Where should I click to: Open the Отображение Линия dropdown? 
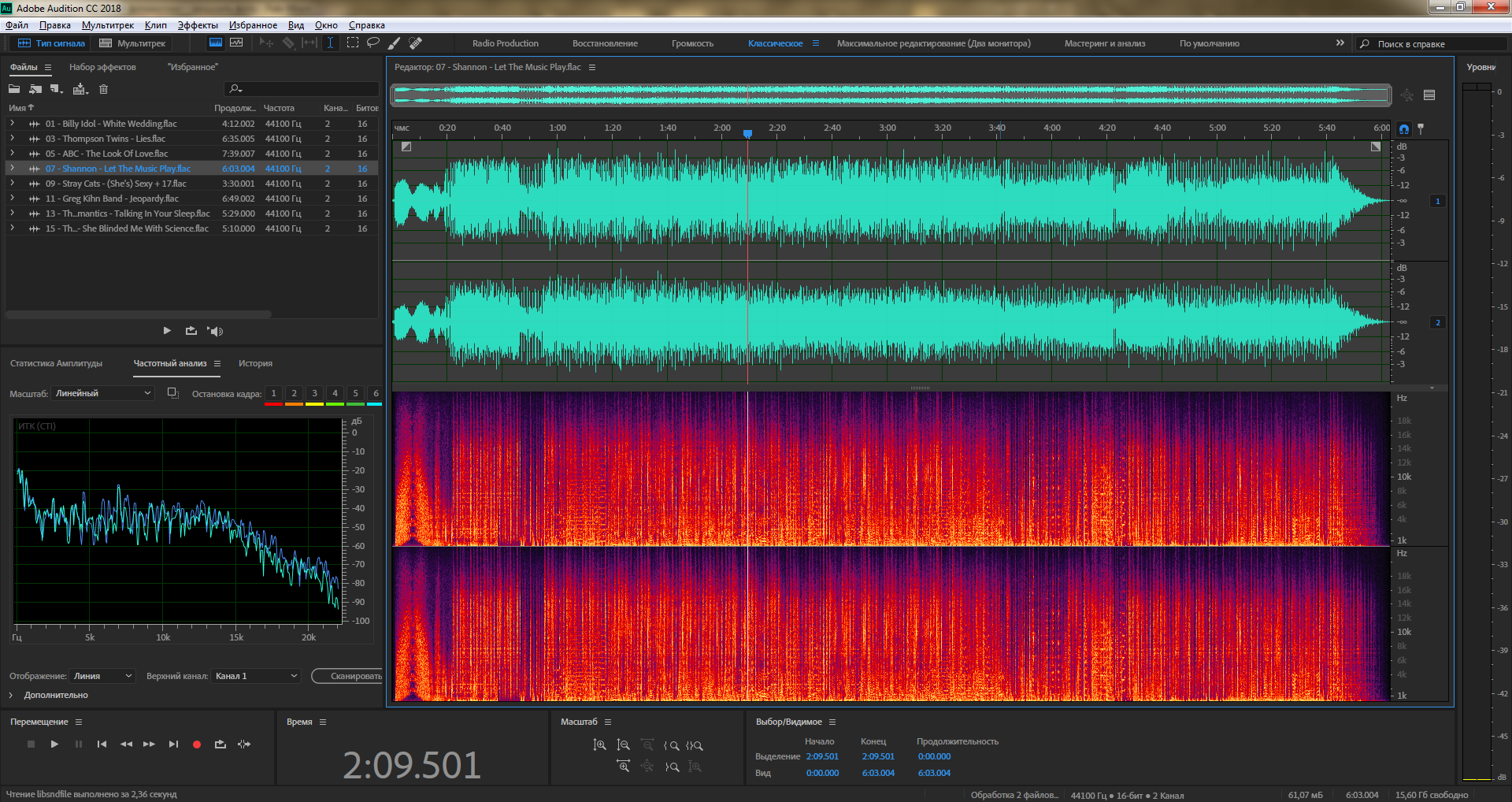point(103,676)
